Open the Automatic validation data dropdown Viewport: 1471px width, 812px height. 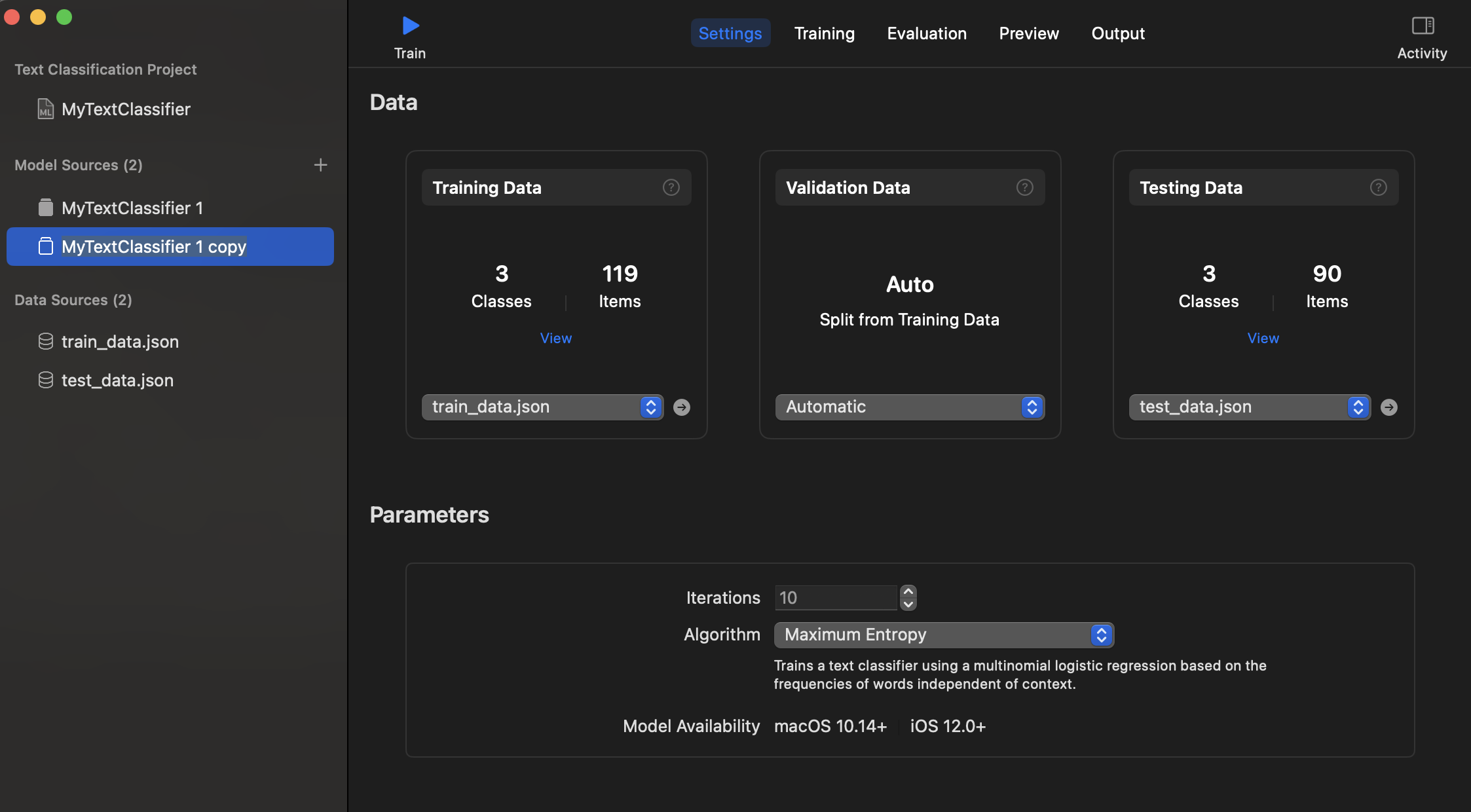point(909,407)
